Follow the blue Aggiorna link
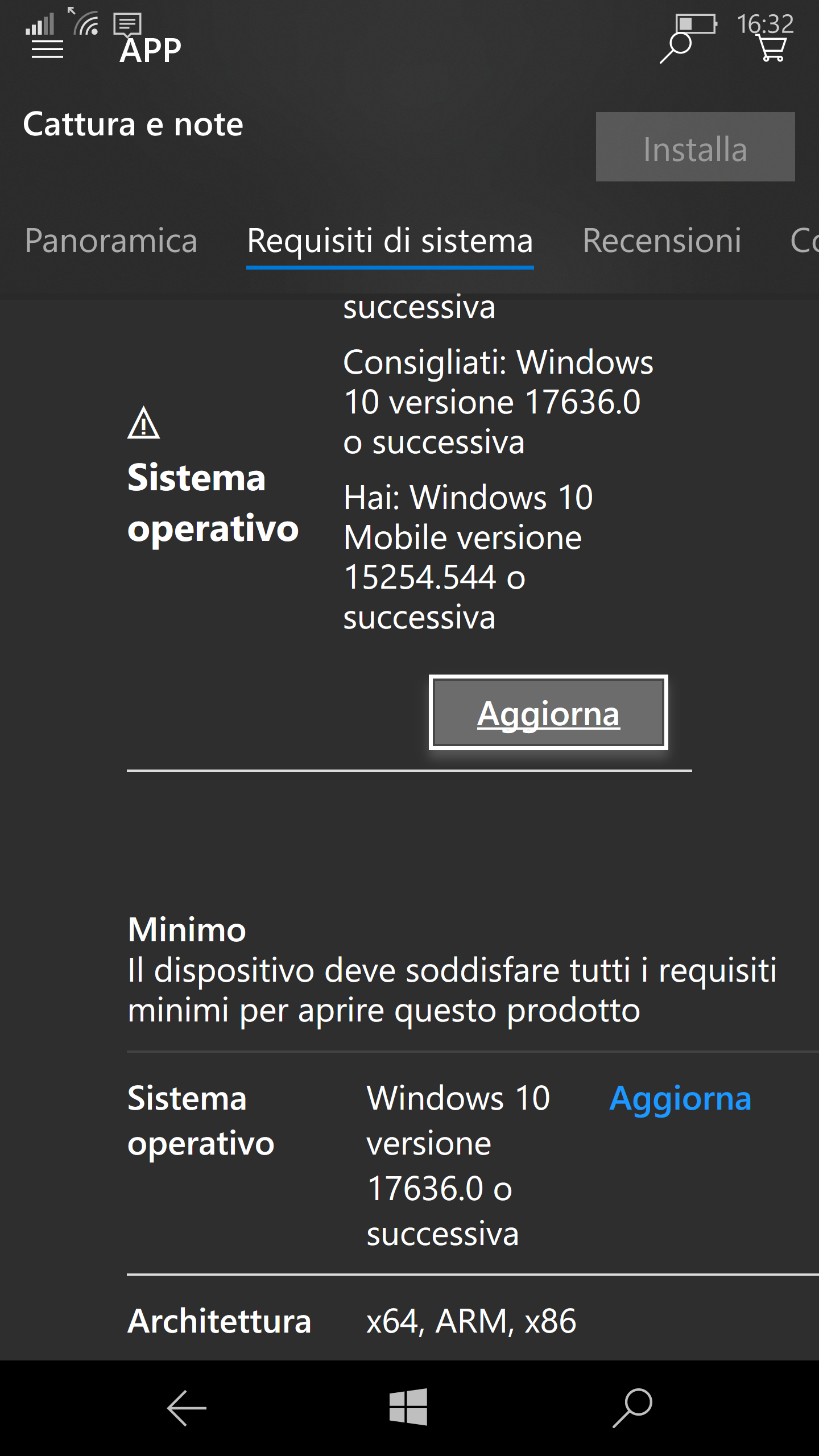The image size is (819, 1456). 680,1098
